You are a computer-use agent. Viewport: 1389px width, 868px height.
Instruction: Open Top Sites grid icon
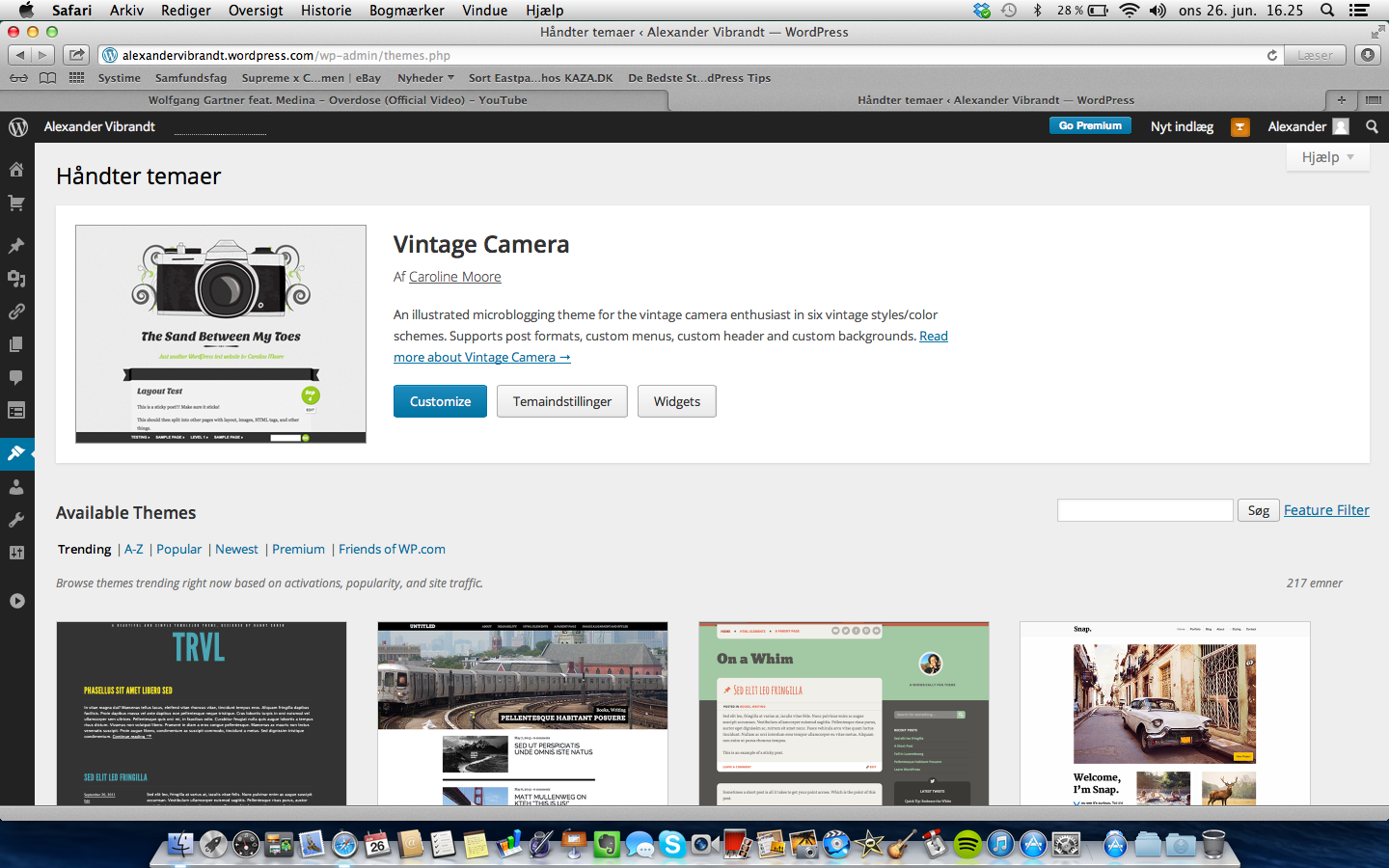[x=76, y=78]
